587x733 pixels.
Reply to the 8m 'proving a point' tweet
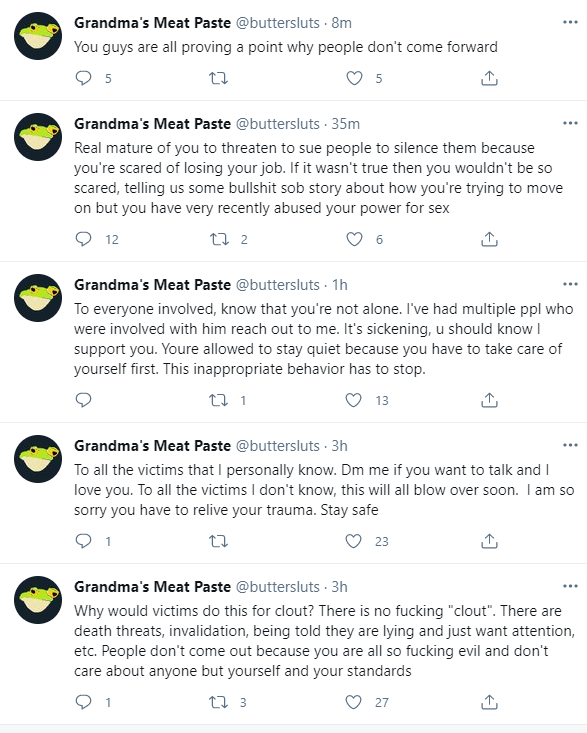tap(84, 78)
